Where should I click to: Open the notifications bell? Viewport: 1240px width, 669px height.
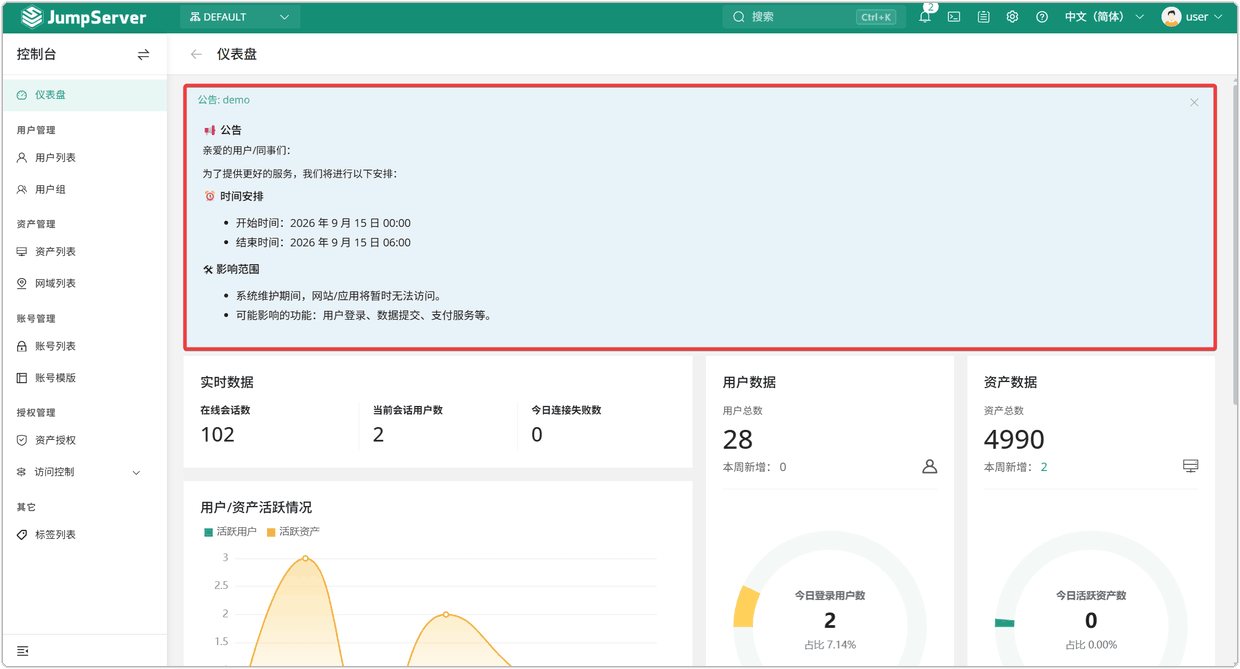click(925, 17)
